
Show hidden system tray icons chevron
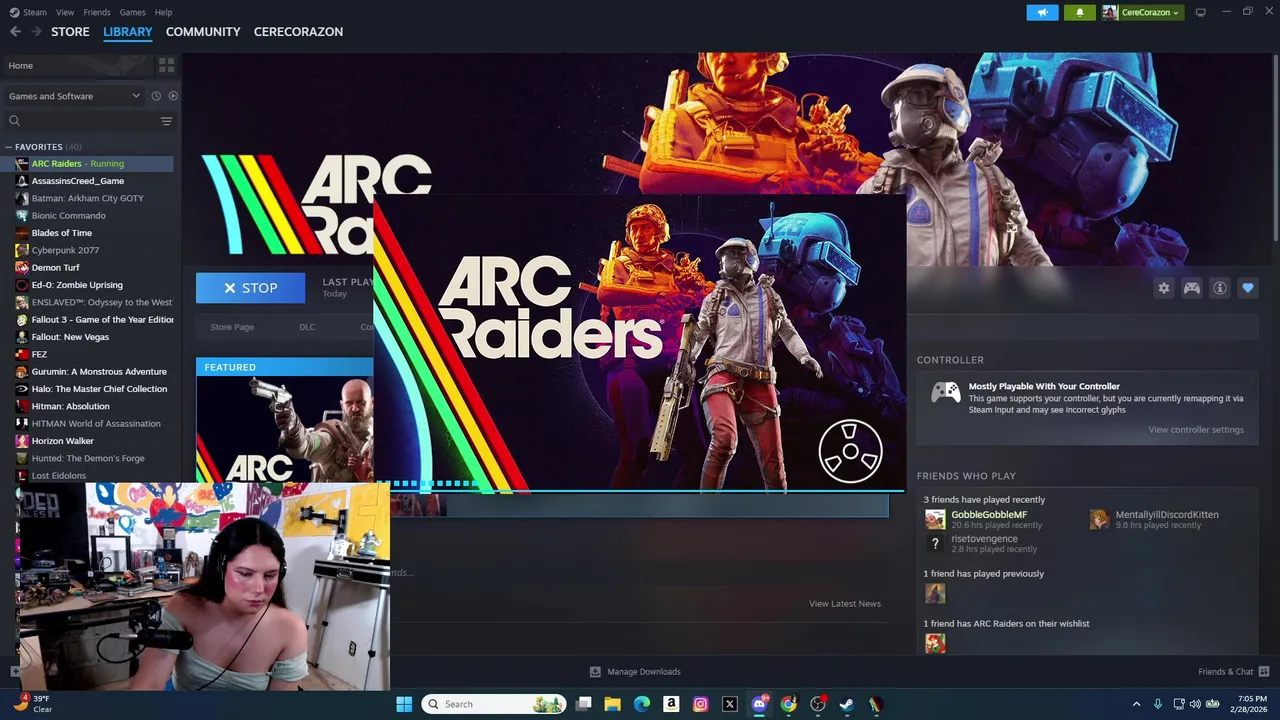[1136, 704]
